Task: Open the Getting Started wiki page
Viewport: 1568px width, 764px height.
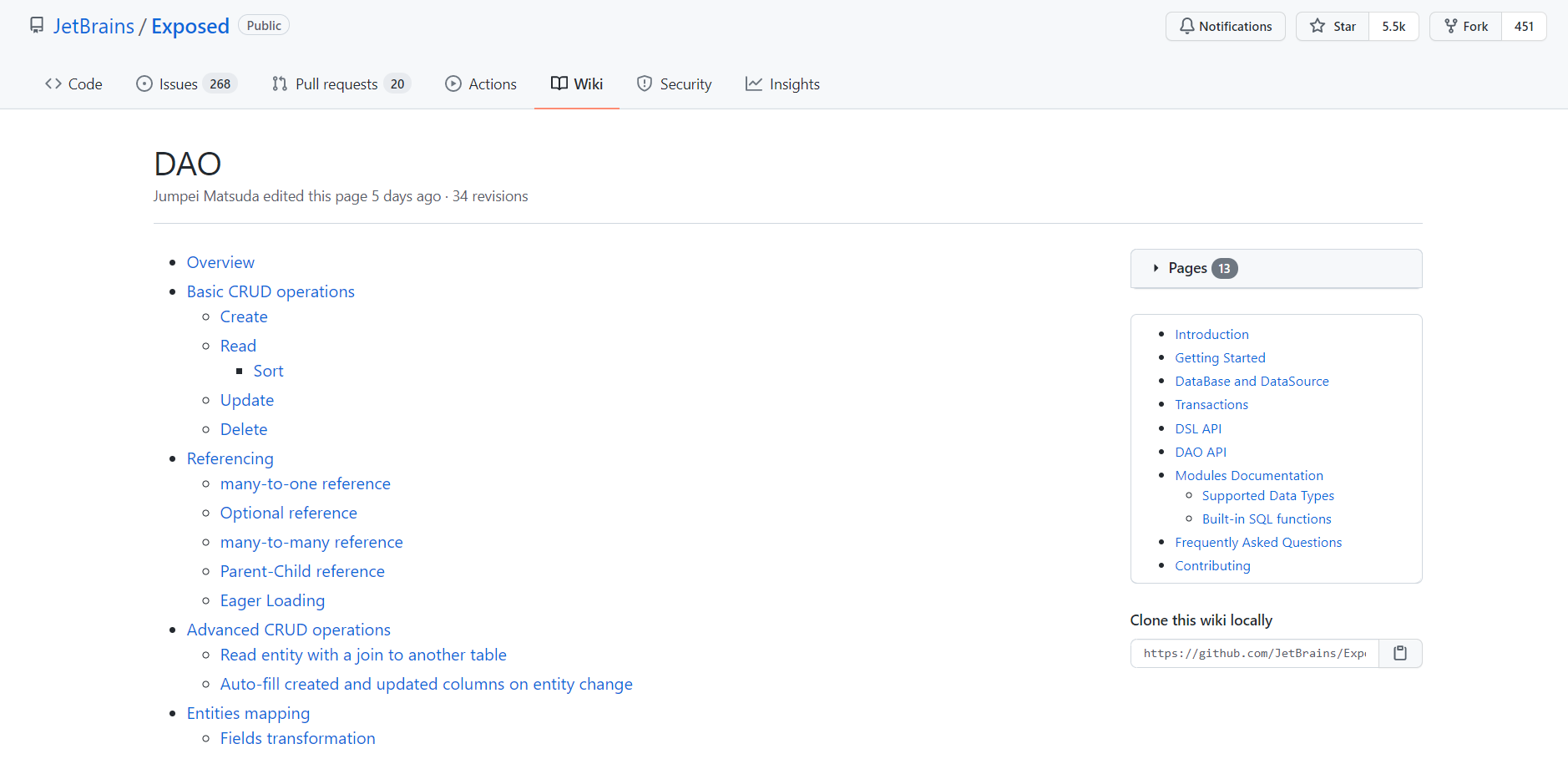Action: (1220, 357)
